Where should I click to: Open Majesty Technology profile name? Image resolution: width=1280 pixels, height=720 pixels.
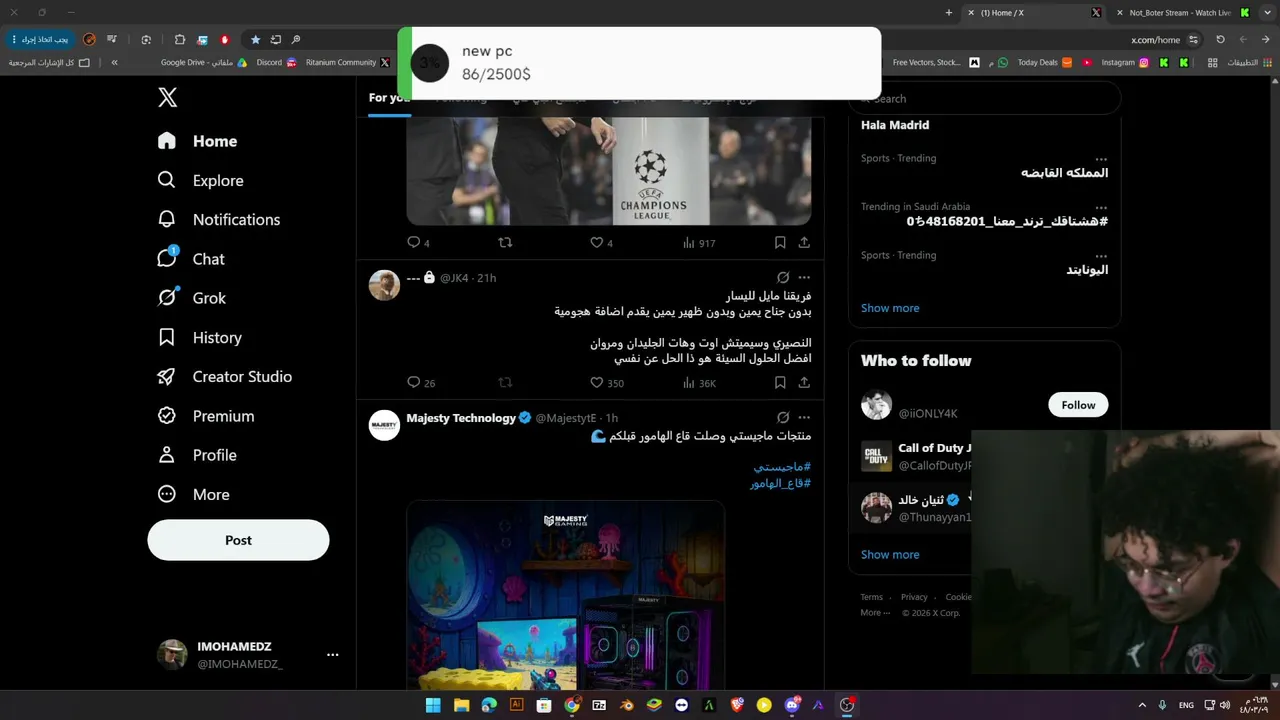(x=461, y=418)
